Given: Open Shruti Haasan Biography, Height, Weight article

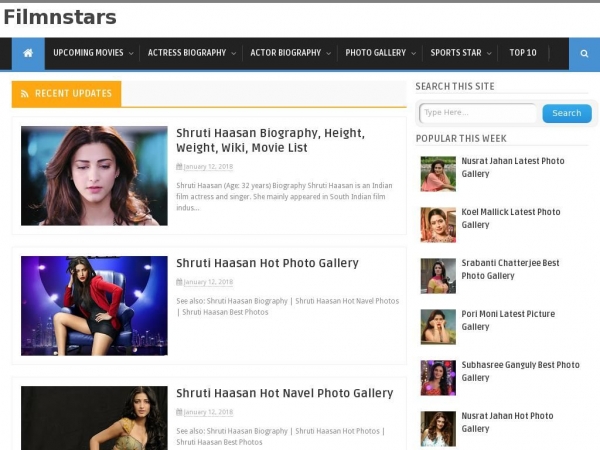Looking at the screenshot, I should [270, 140].
